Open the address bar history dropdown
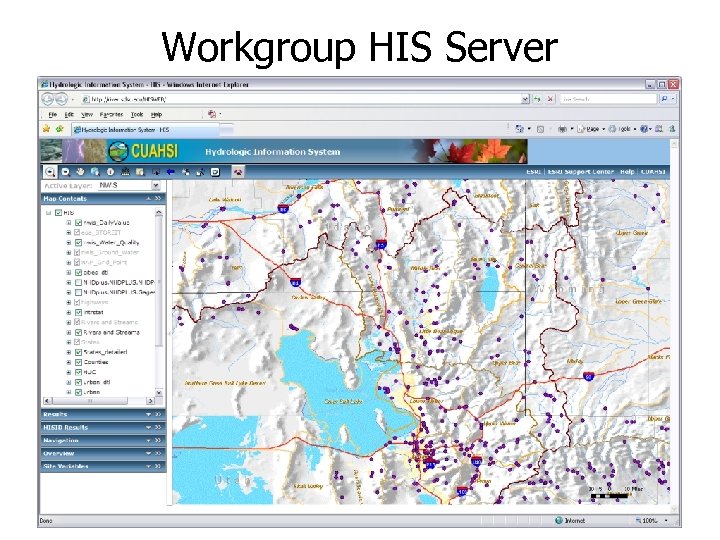720x540 pixels. click(x=525, y=99)
